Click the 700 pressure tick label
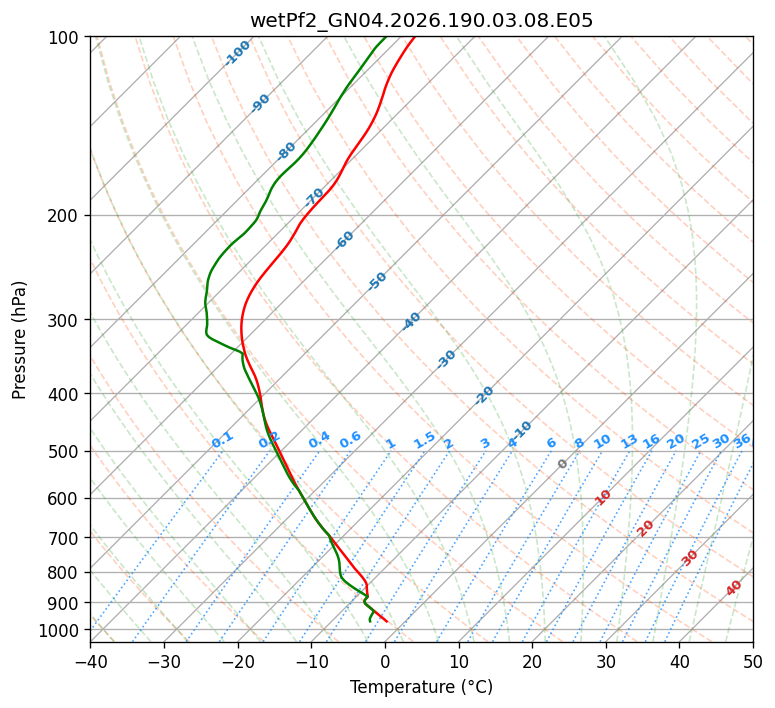This screenshot has width=775, height=708. [x=66, y=538]
